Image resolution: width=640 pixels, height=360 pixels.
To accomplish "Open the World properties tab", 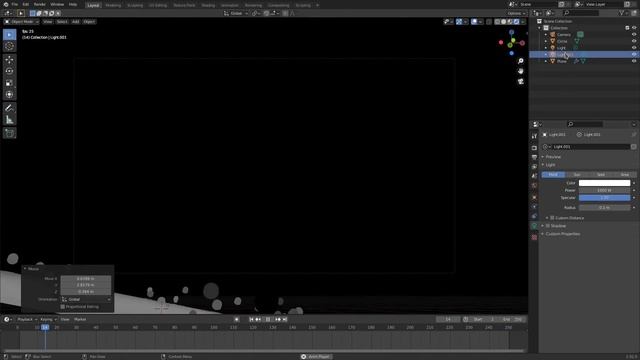I will click(x=534, y=185).
